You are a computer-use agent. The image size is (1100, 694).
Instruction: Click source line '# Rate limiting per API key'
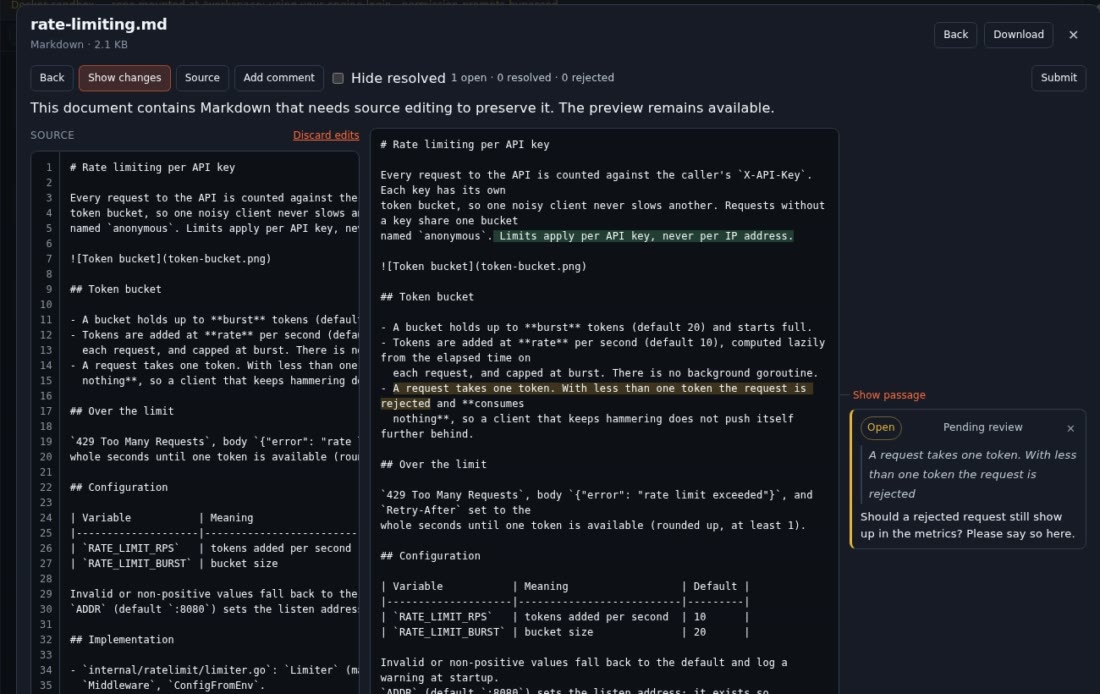tap(152, 168)
